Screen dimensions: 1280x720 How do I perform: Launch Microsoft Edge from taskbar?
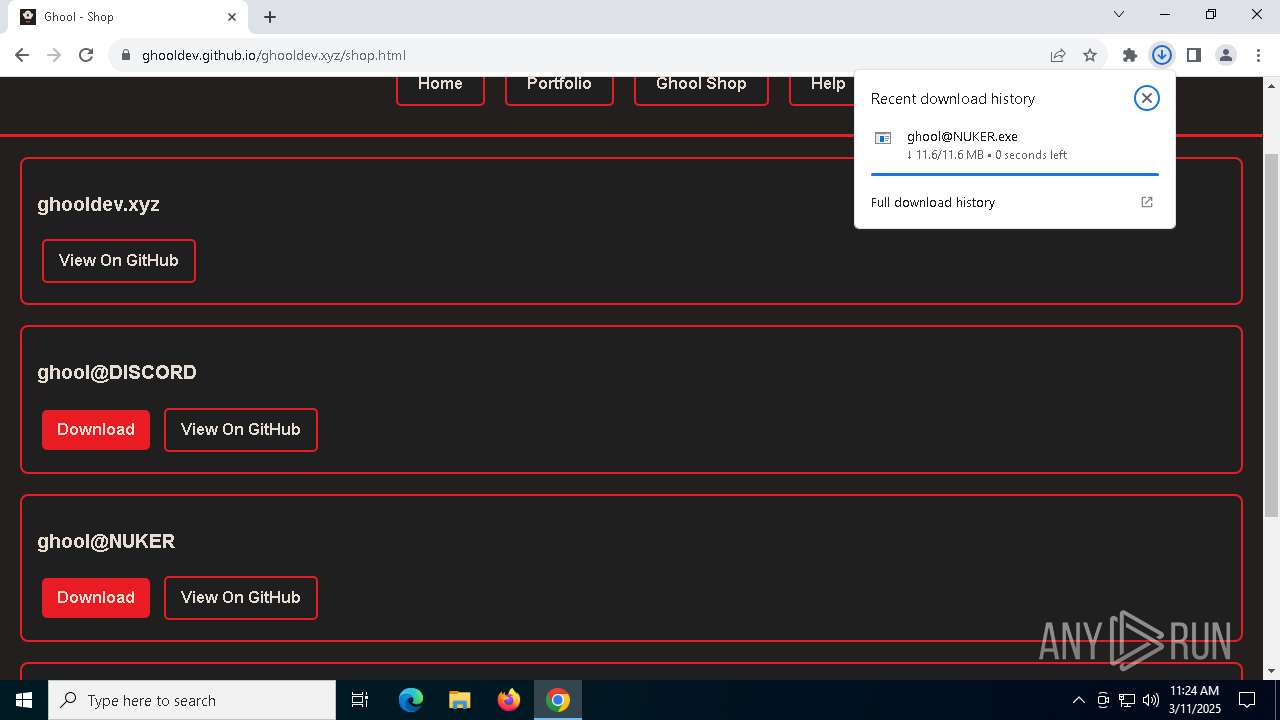[x=411, y=700]
